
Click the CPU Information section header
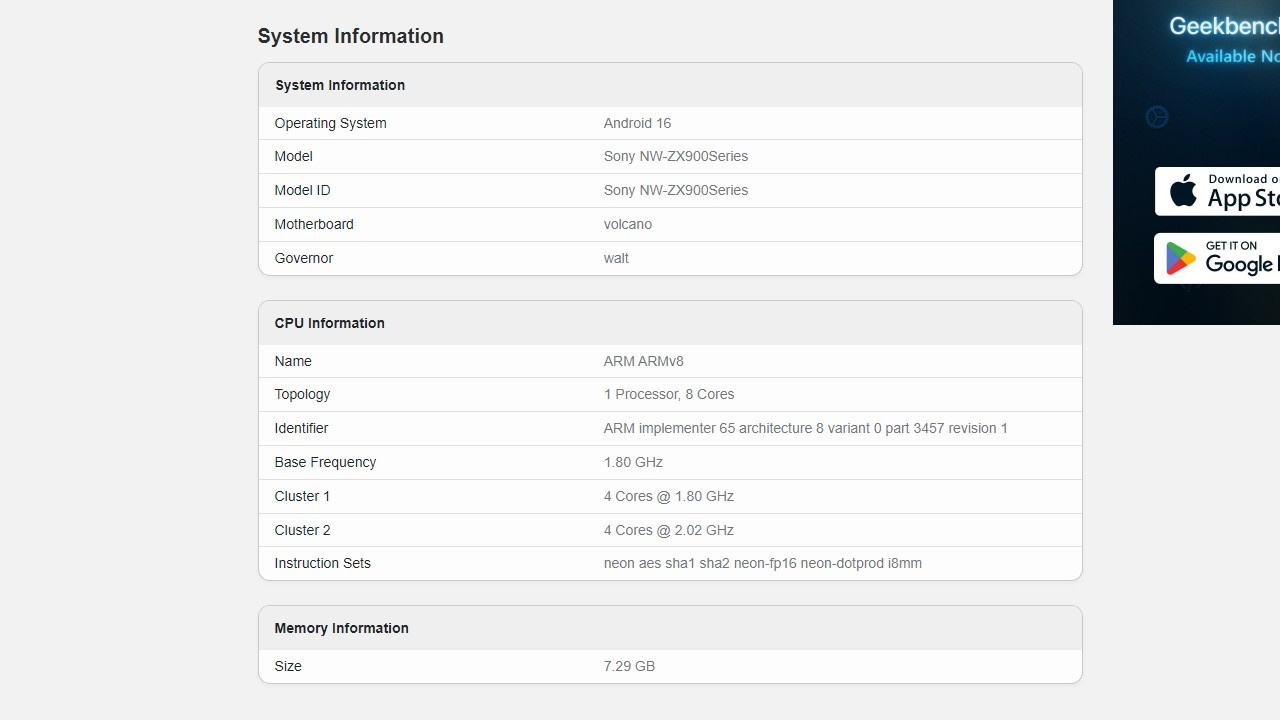[x=330, y=323]
